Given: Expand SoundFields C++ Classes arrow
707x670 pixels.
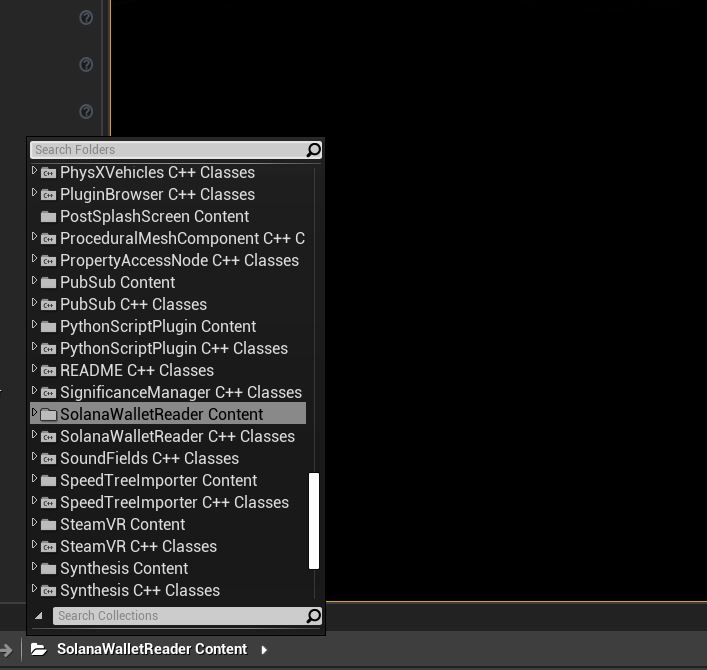Looking at the screenshot, I should (x=34, y=456).
